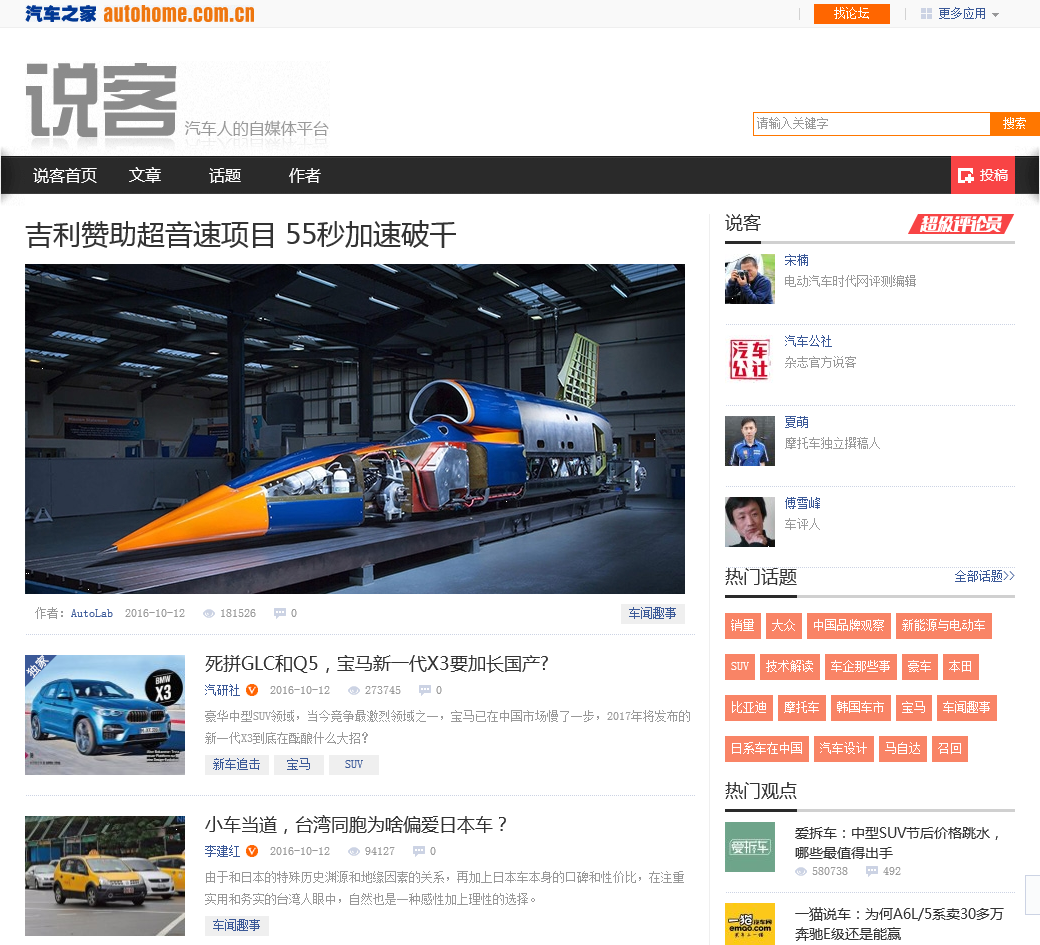1040x945 pixels.
Task: Select hot topic 日系车在中国
Action: 766,749
